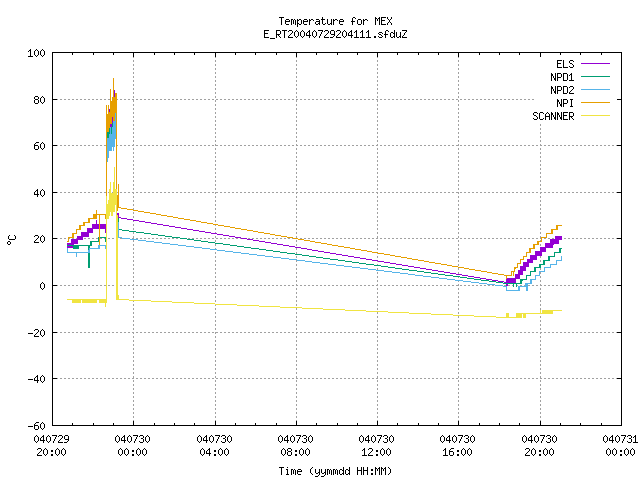
Task: Click the y-axis label -40
Action: (36, 379)
